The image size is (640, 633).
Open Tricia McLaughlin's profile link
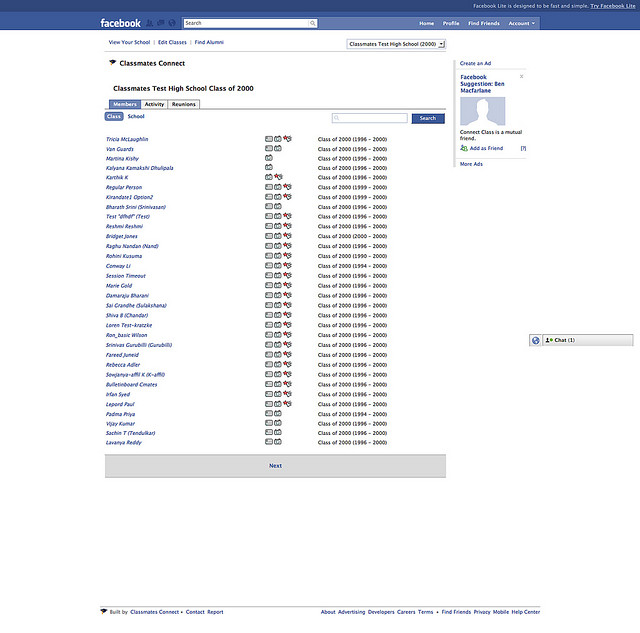pyautogui.click(x=127, y=139)
